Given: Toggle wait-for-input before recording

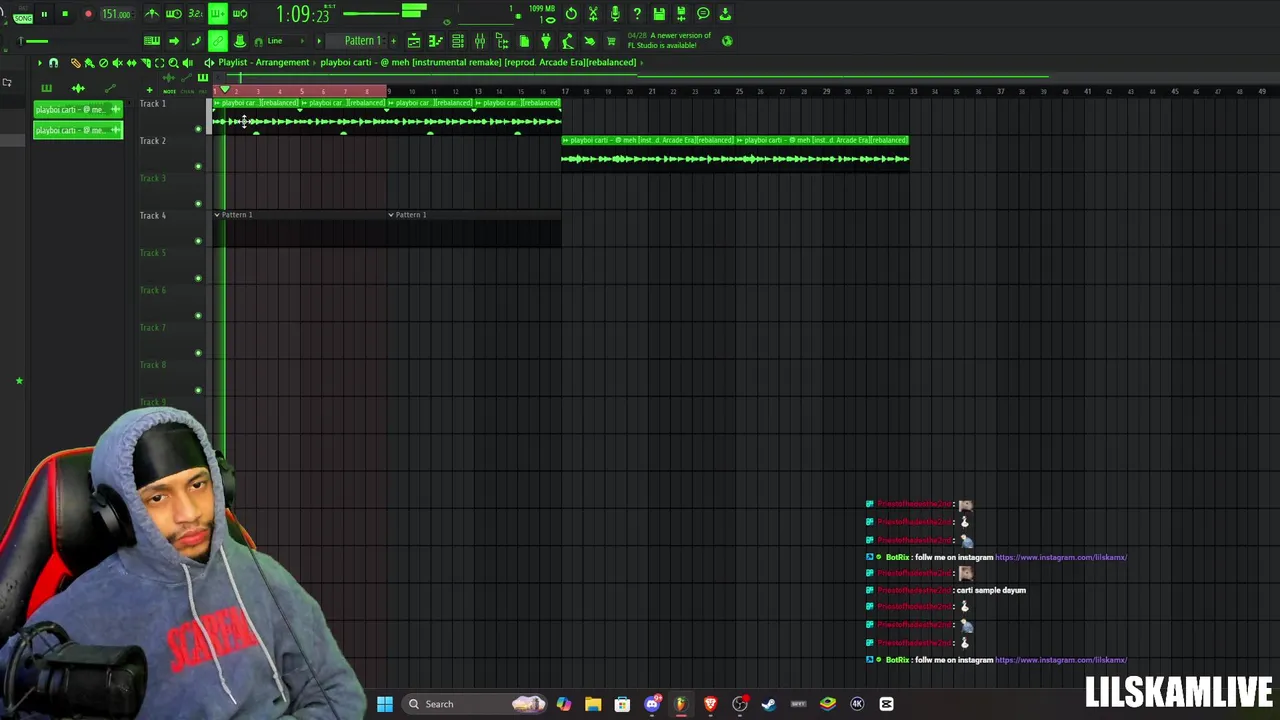Looking at the screenshot, I should tap(174, 14).
